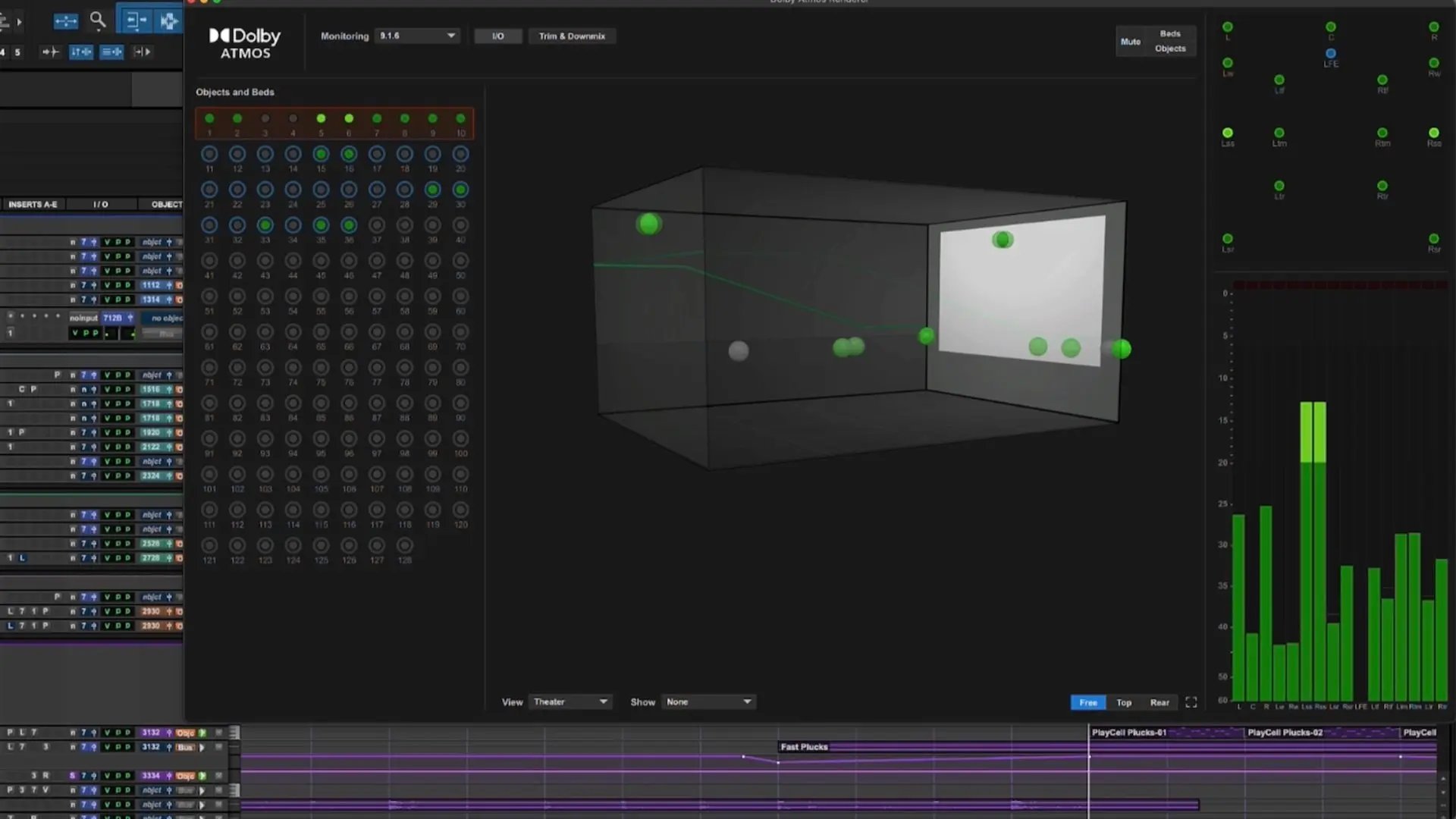
Task: Select object 33 in the grid
Action: click(x=265, y=225)
